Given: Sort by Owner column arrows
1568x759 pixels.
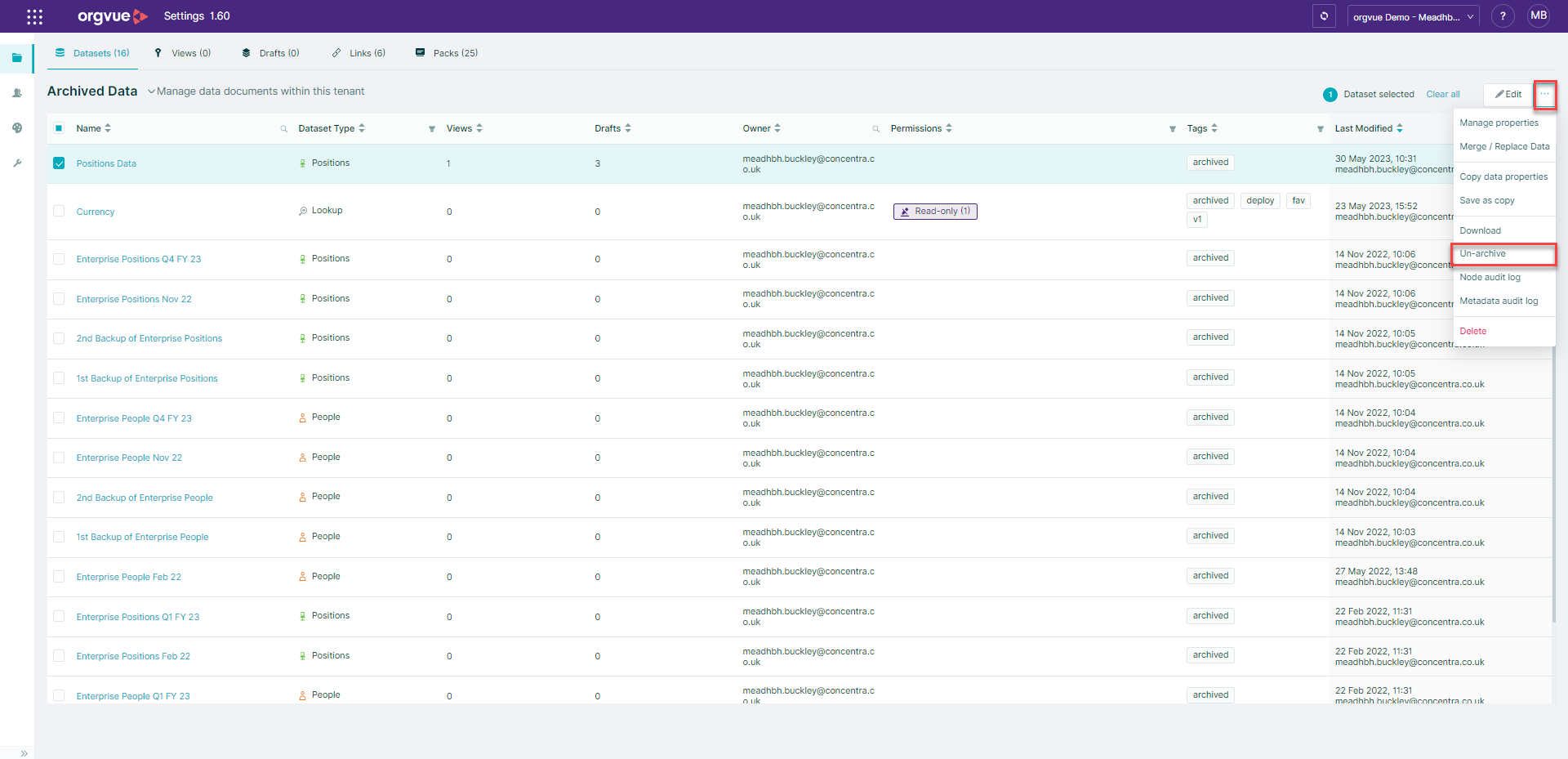Looking at the screenshot, I should click(x=777, y=128).
